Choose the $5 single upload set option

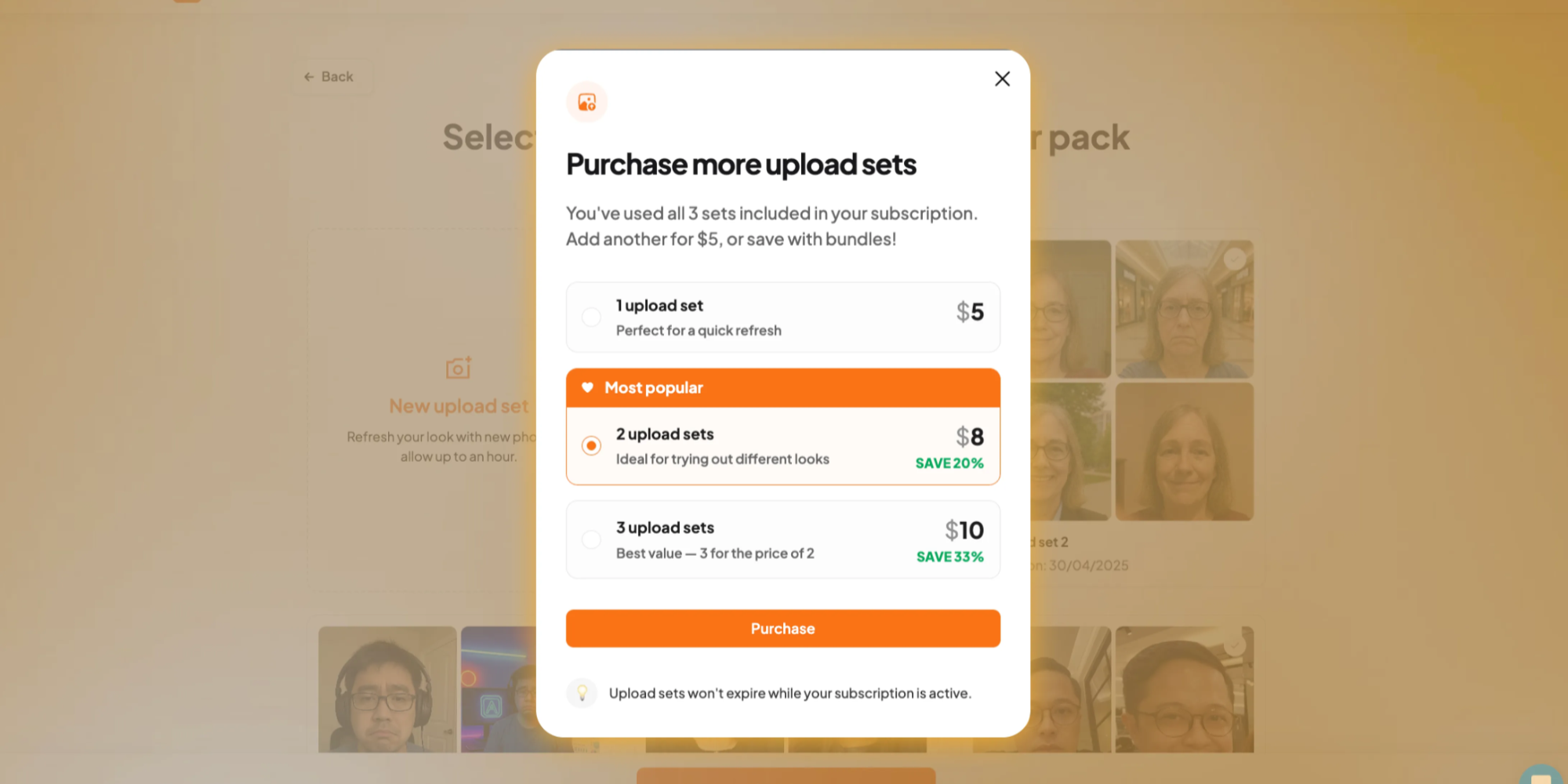783,317
